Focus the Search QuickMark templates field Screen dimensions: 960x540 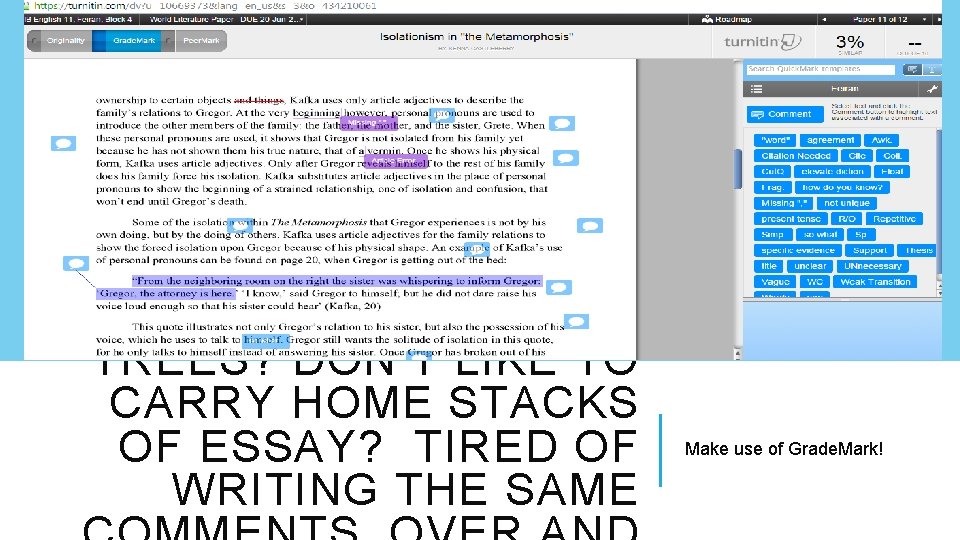click(x=820, y=69)
